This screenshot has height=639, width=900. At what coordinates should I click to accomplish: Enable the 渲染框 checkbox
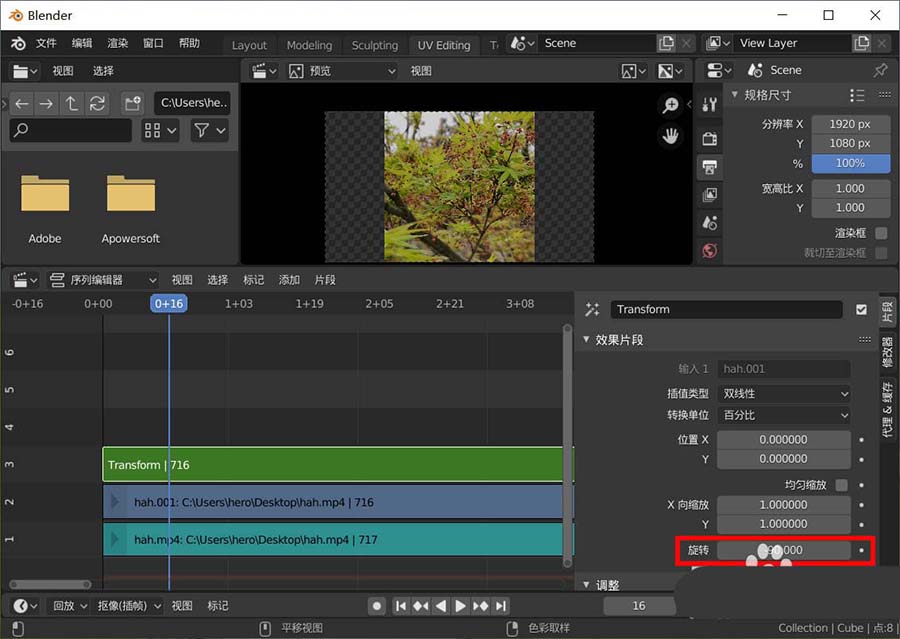click(881, 233)
